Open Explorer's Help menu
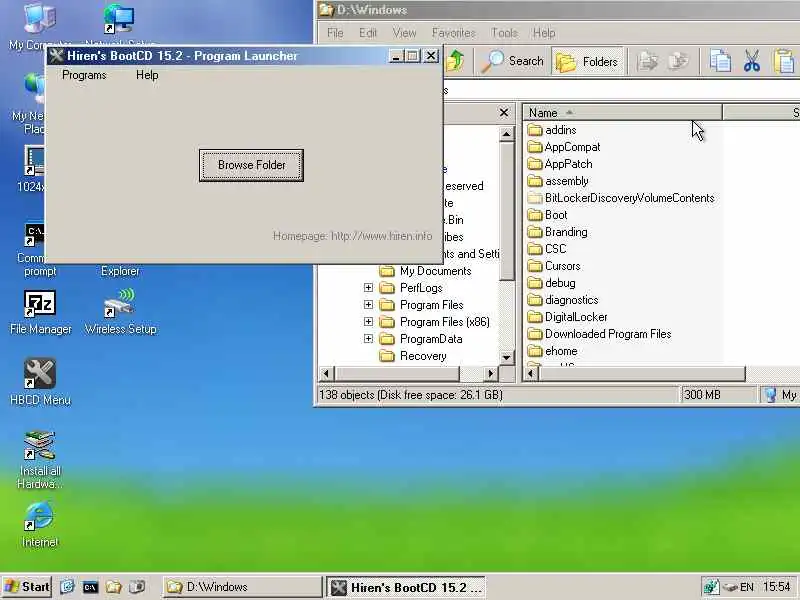Image resolution: width=800 pixels, height=600 pixels. coord(544,33)
